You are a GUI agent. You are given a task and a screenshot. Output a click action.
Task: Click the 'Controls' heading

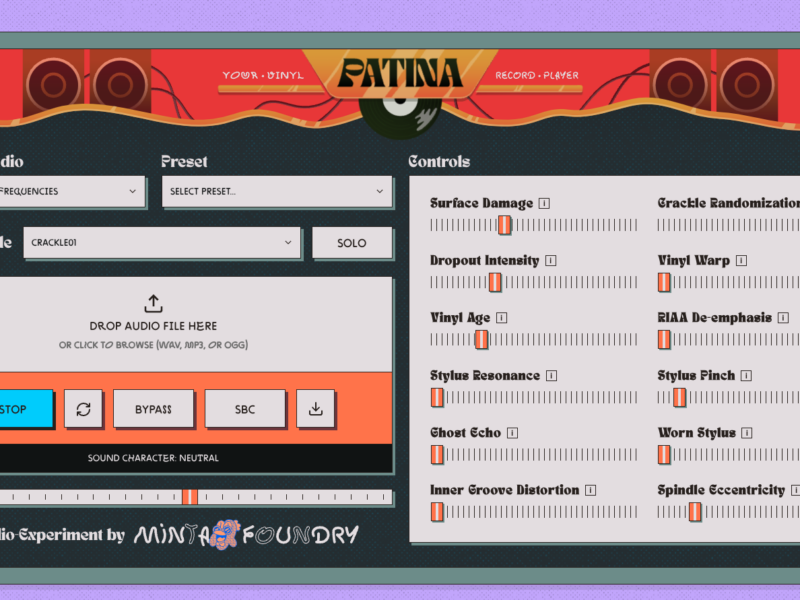439,162
